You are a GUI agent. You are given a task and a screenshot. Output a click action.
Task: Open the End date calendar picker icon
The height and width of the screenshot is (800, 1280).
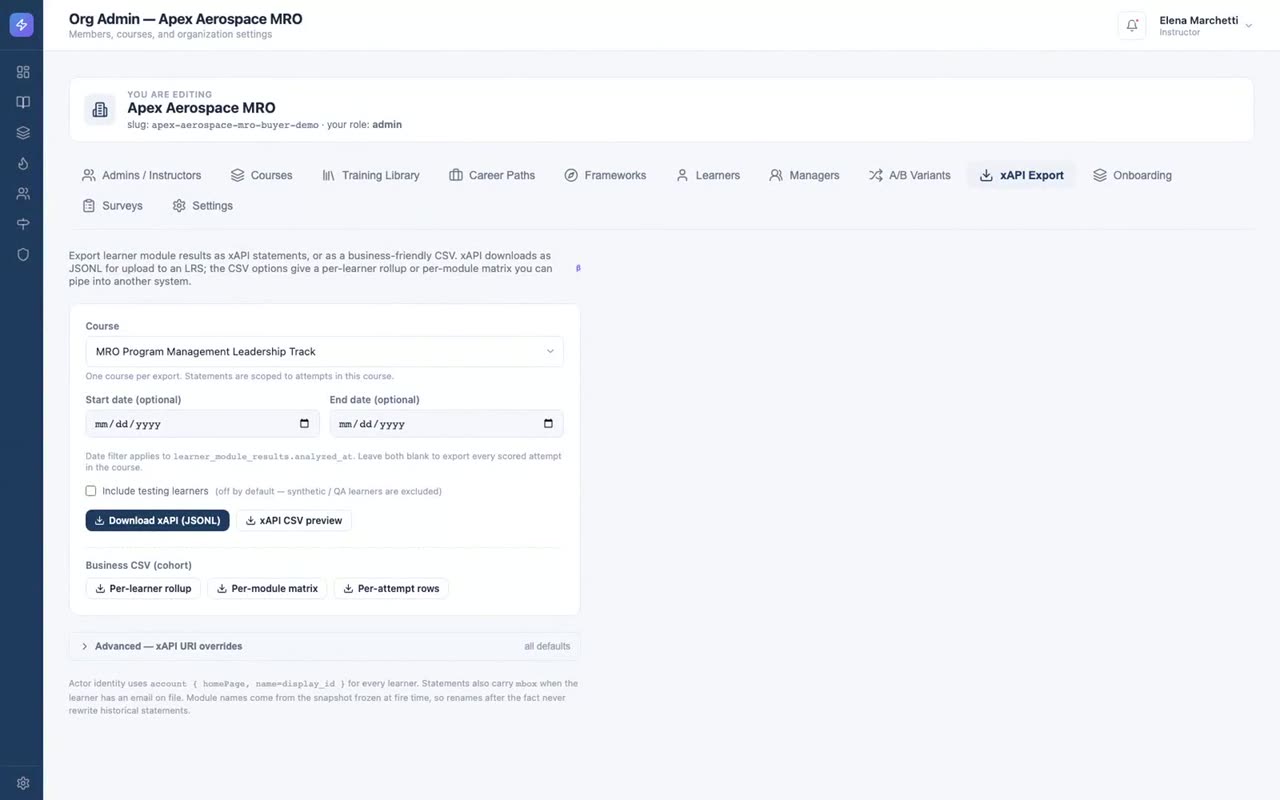click(x=548, y=424)
